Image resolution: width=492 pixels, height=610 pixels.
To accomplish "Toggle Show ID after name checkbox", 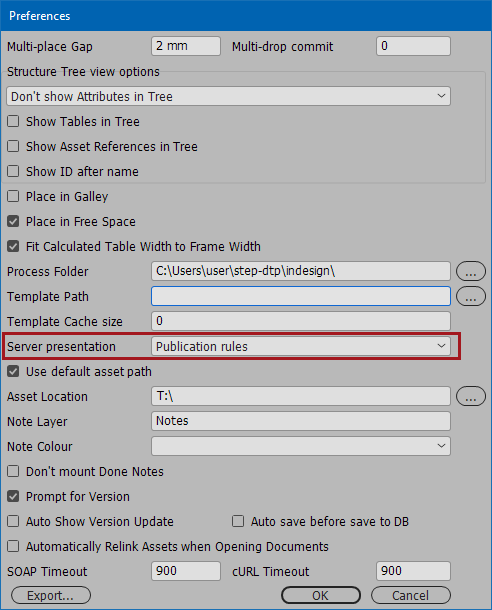I will click(13, 171).
